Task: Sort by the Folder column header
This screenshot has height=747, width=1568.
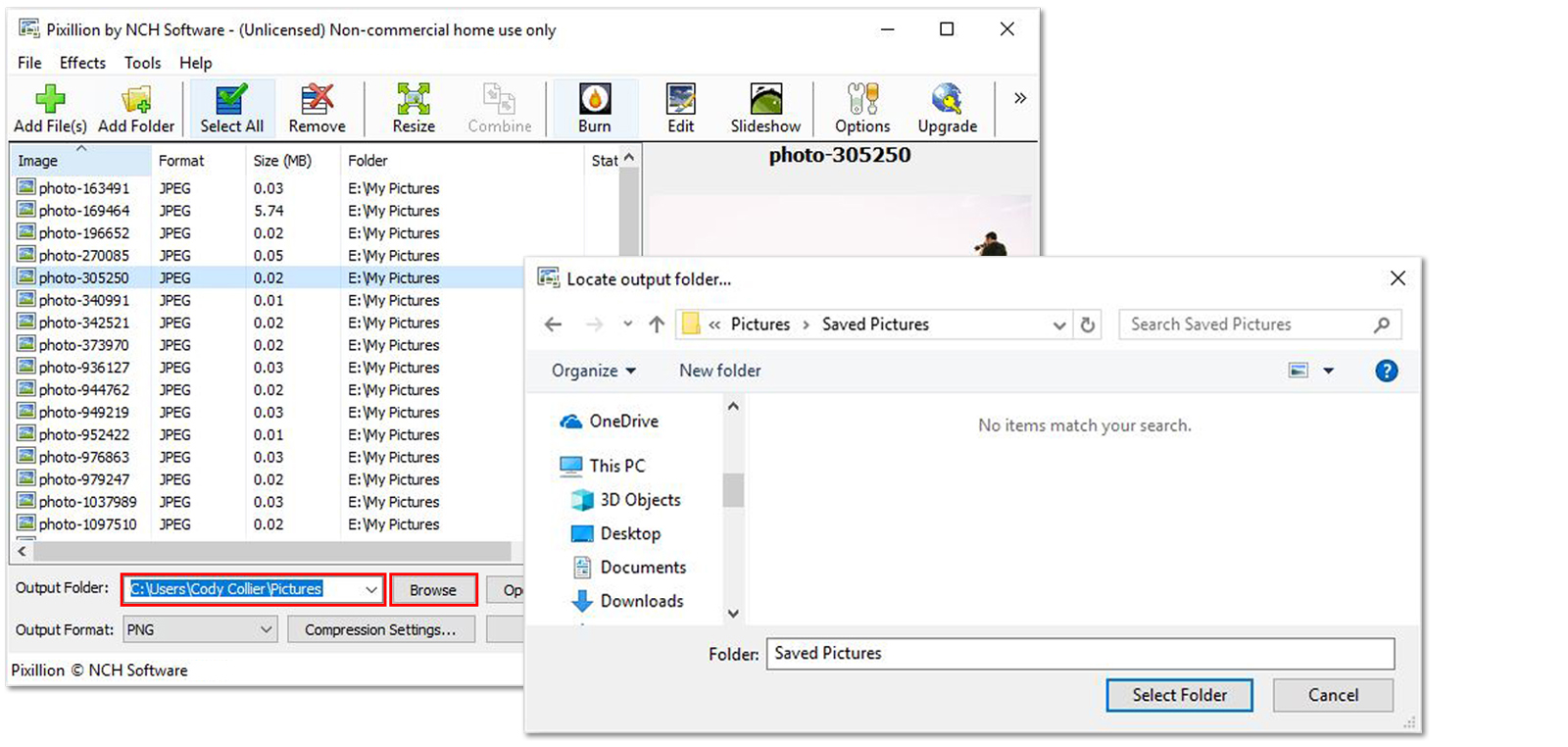Action: click(462, 161)
